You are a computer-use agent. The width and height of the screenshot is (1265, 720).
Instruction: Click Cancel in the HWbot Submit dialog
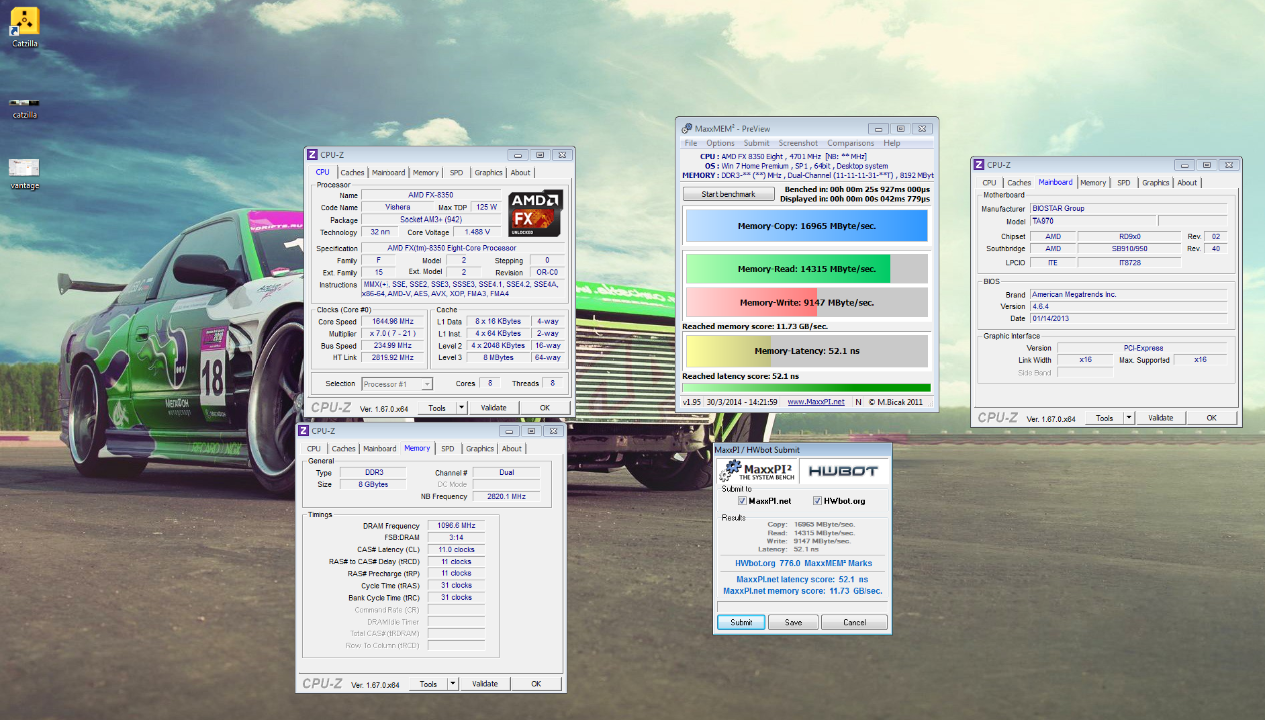[855, 622]
